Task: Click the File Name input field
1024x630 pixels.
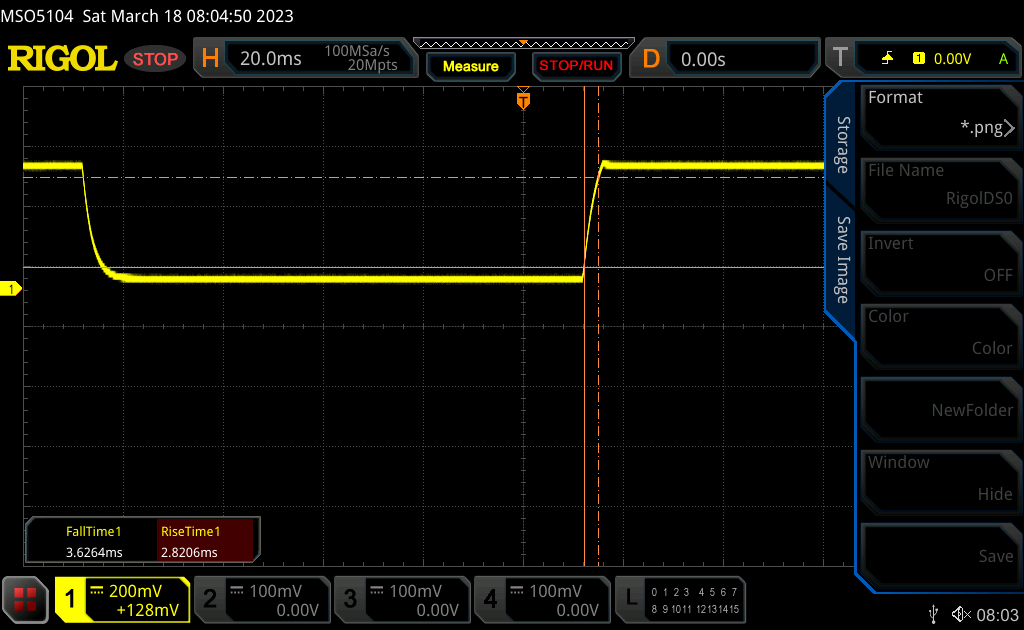Action: (x=939, y=186)
